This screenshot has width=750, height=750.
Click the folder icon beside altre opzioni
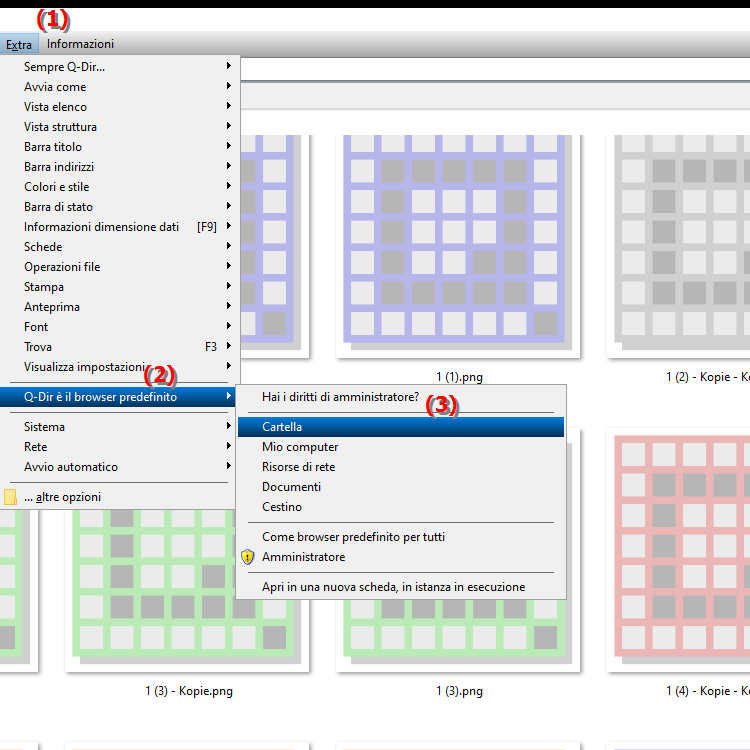pos(10,497)
